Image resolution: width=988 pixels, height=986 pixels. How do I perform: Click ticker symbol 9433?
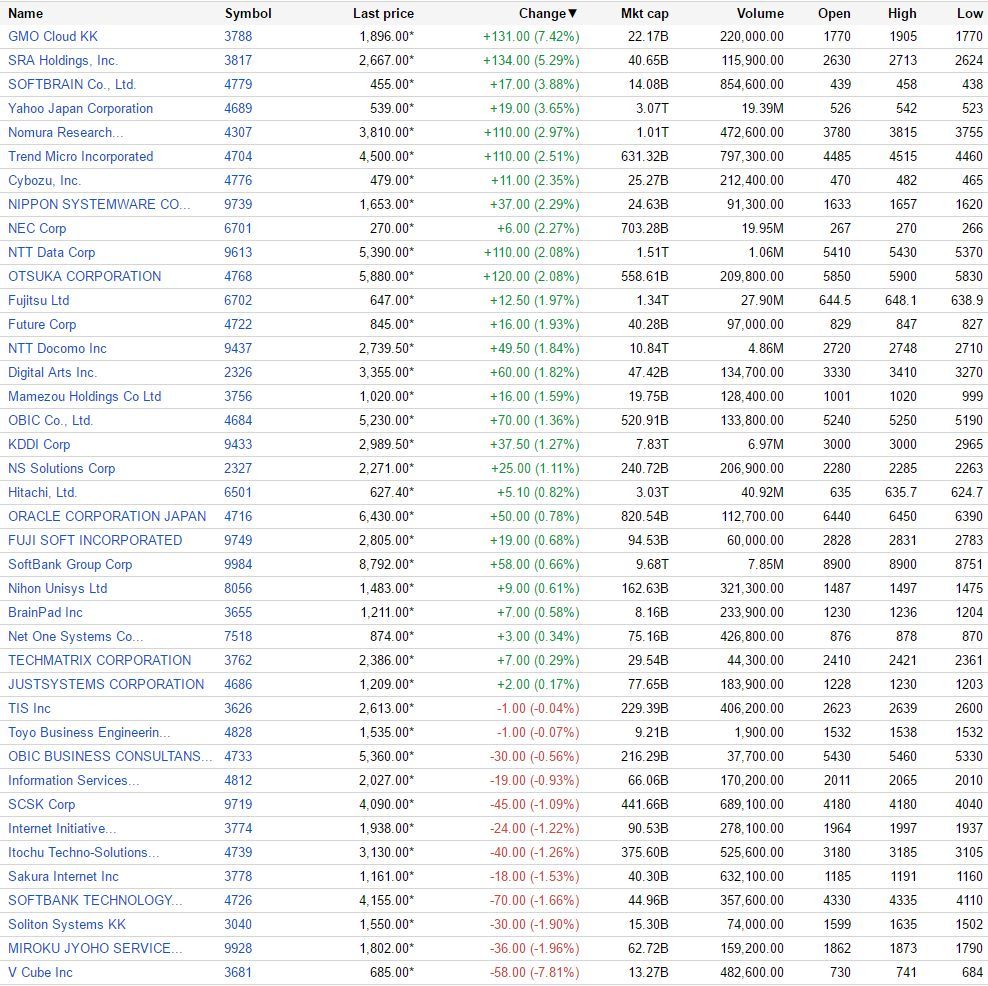pyautogui.click(x=238, y=444)
